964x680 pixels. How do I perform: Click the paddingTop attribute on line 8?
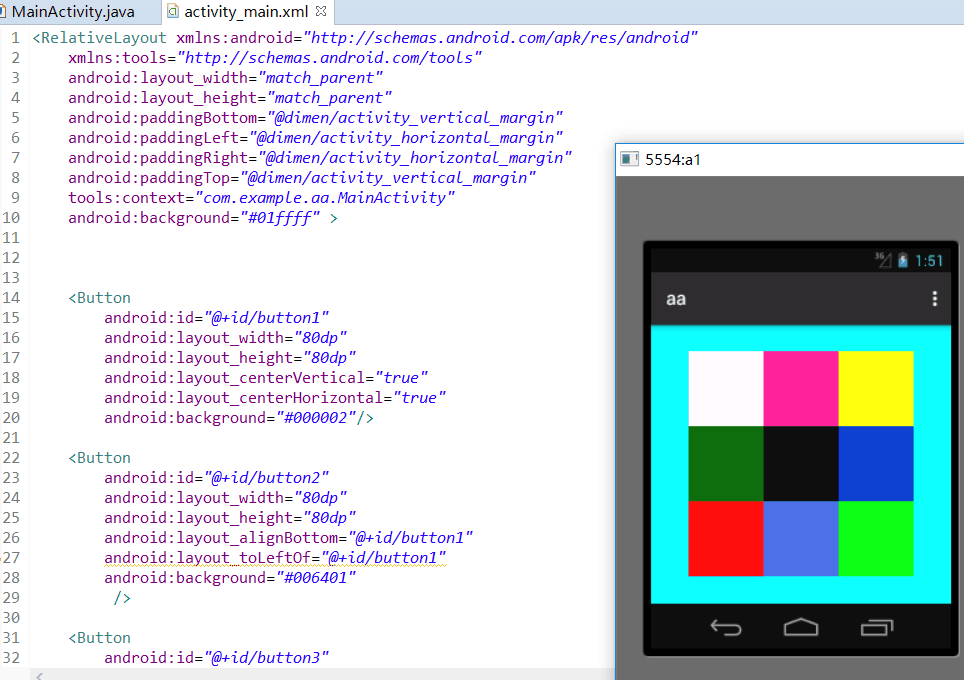coord(149,178)
